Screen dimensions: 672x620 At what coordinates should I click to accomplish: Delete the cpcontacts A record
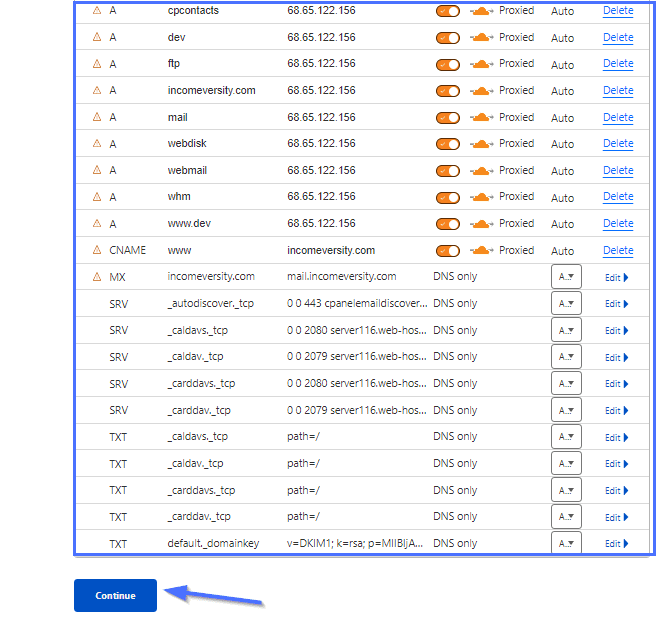click(x=618, y=11)
